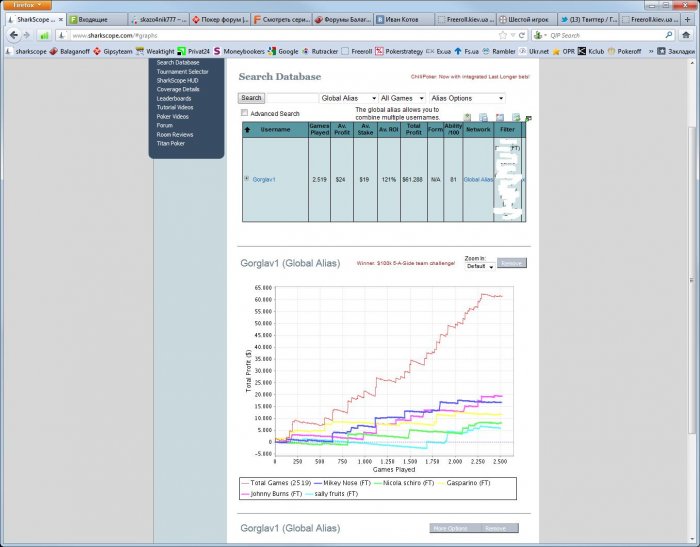Open the Google bookmark

[x=283, y=51]
